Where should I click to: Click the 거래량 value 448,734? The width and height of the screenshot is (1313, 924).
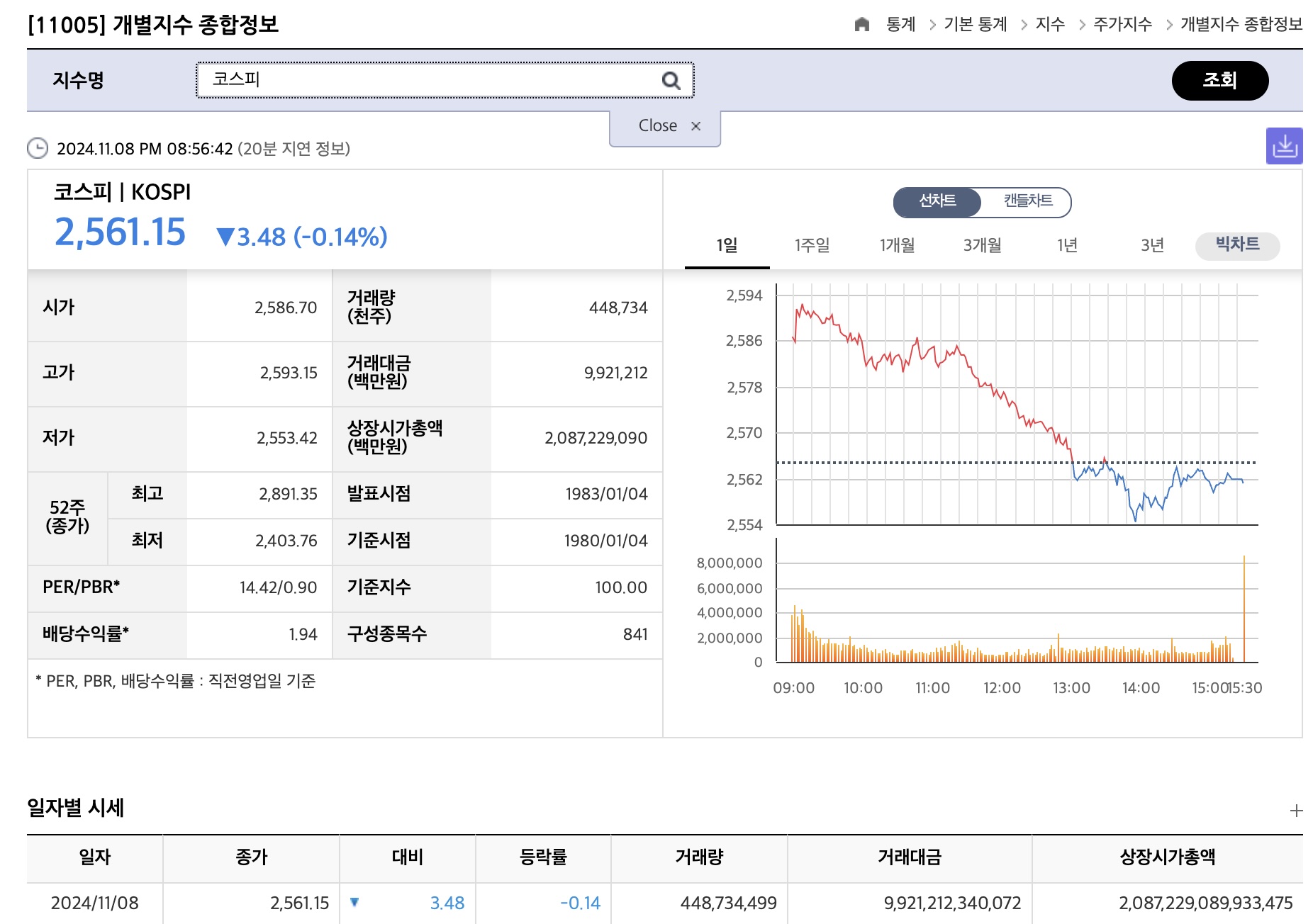[618, 308]
